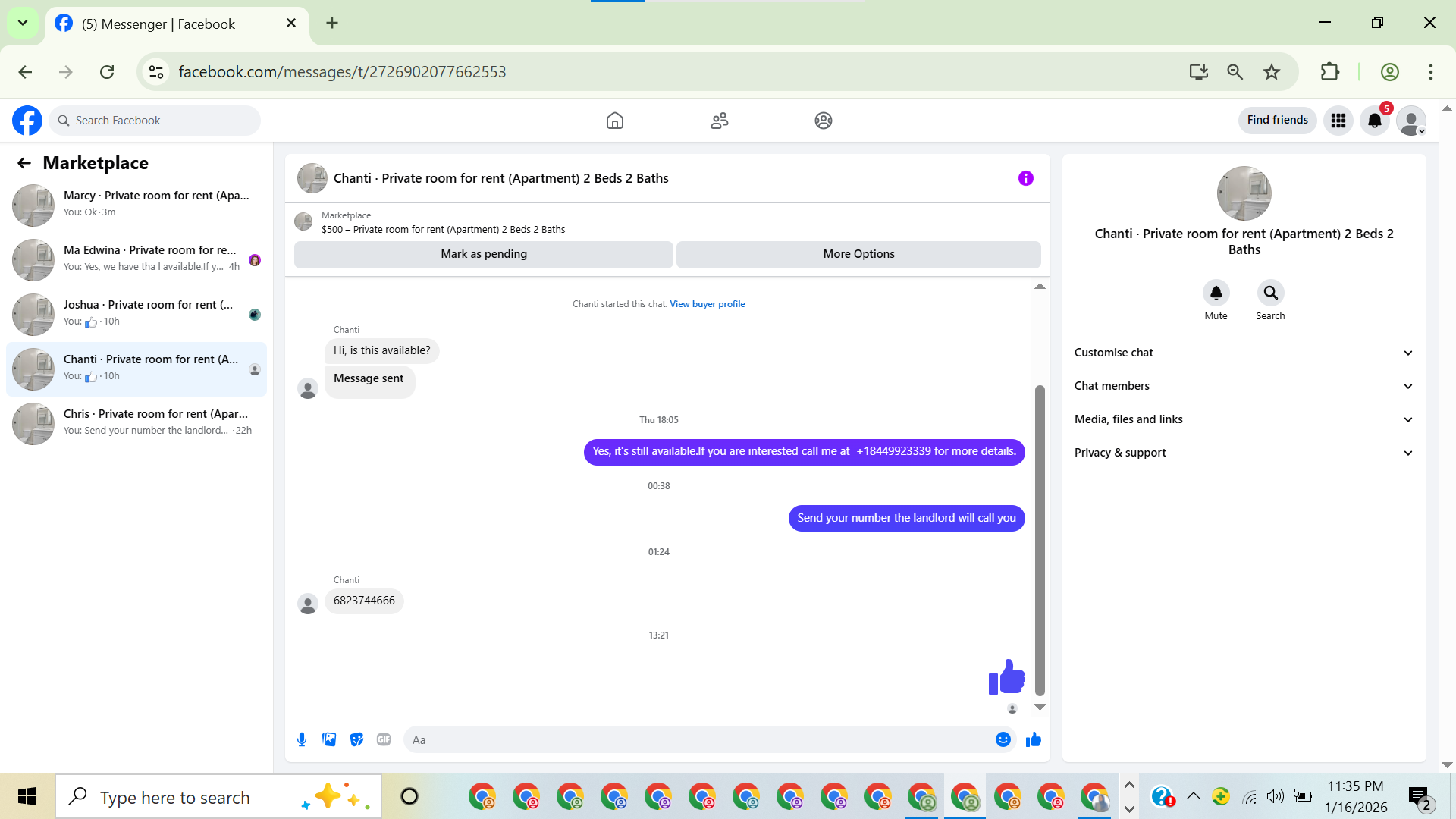
Task: Attach a photo using the image icon
Action: [329, 739]
